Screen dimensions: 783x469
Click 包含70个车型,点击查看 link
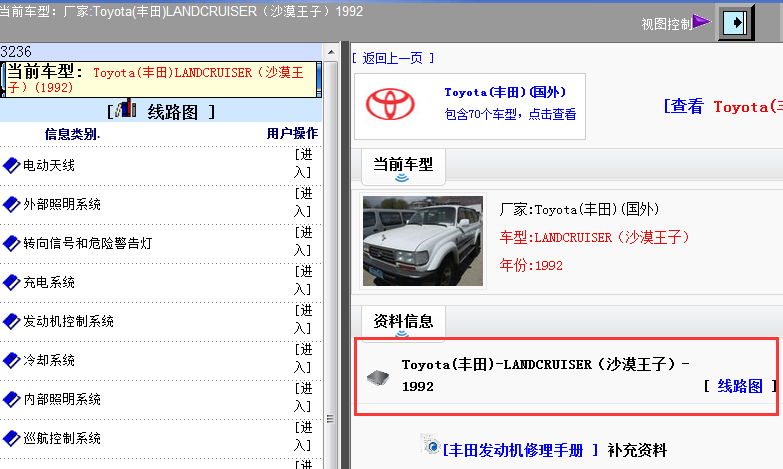pyautogui.click(x=510, y=114)
